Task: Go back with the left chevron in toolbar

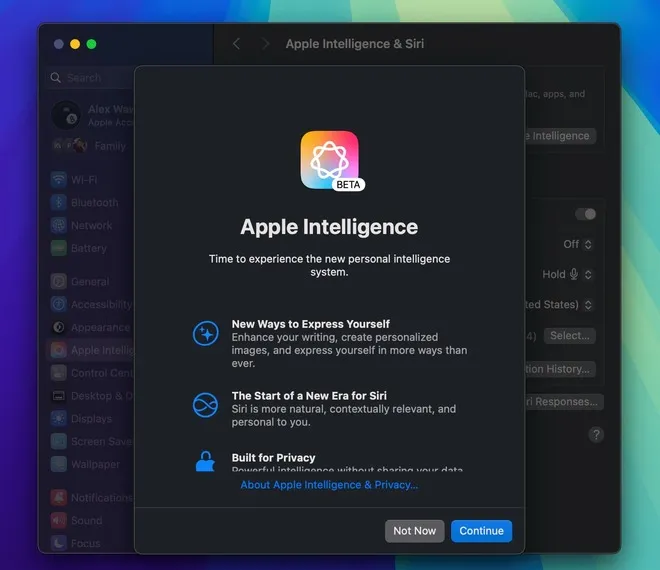Action: coord(237,44)
